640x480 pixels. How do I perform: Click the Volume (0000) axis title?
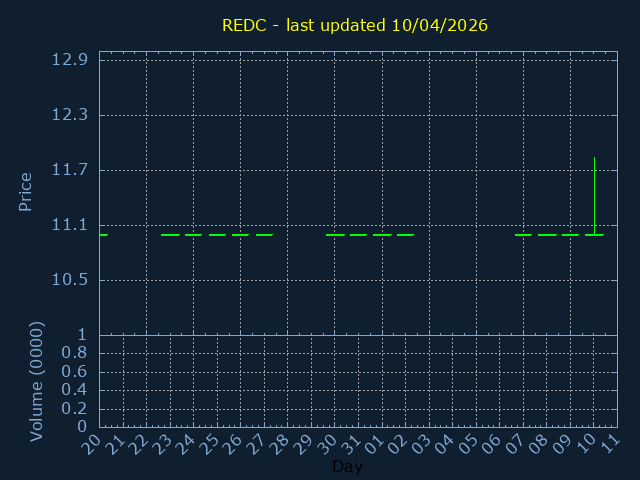(36, 382)
